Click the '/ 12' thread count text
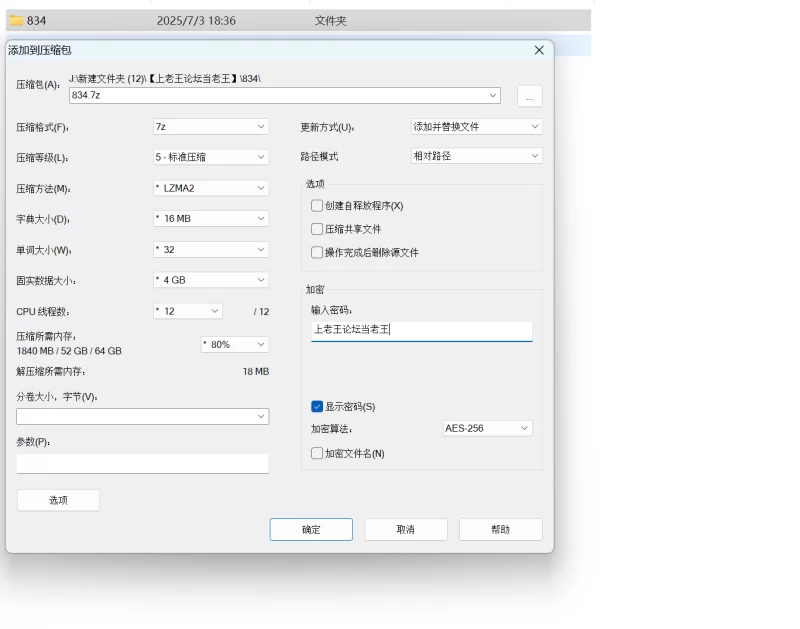 point(261,312)
